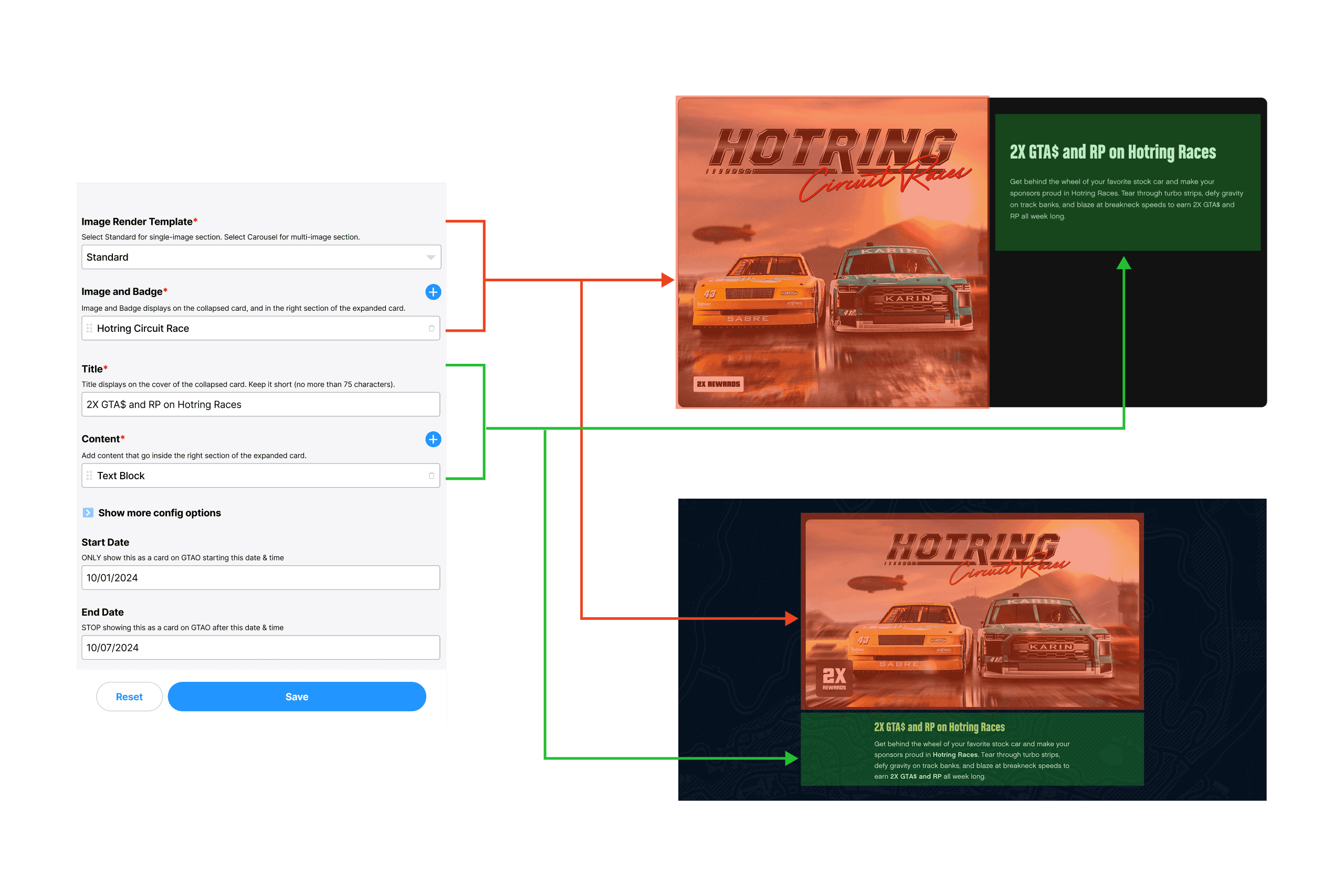Add a new Content block
The image size is (1344, 896).
(433, 439)
